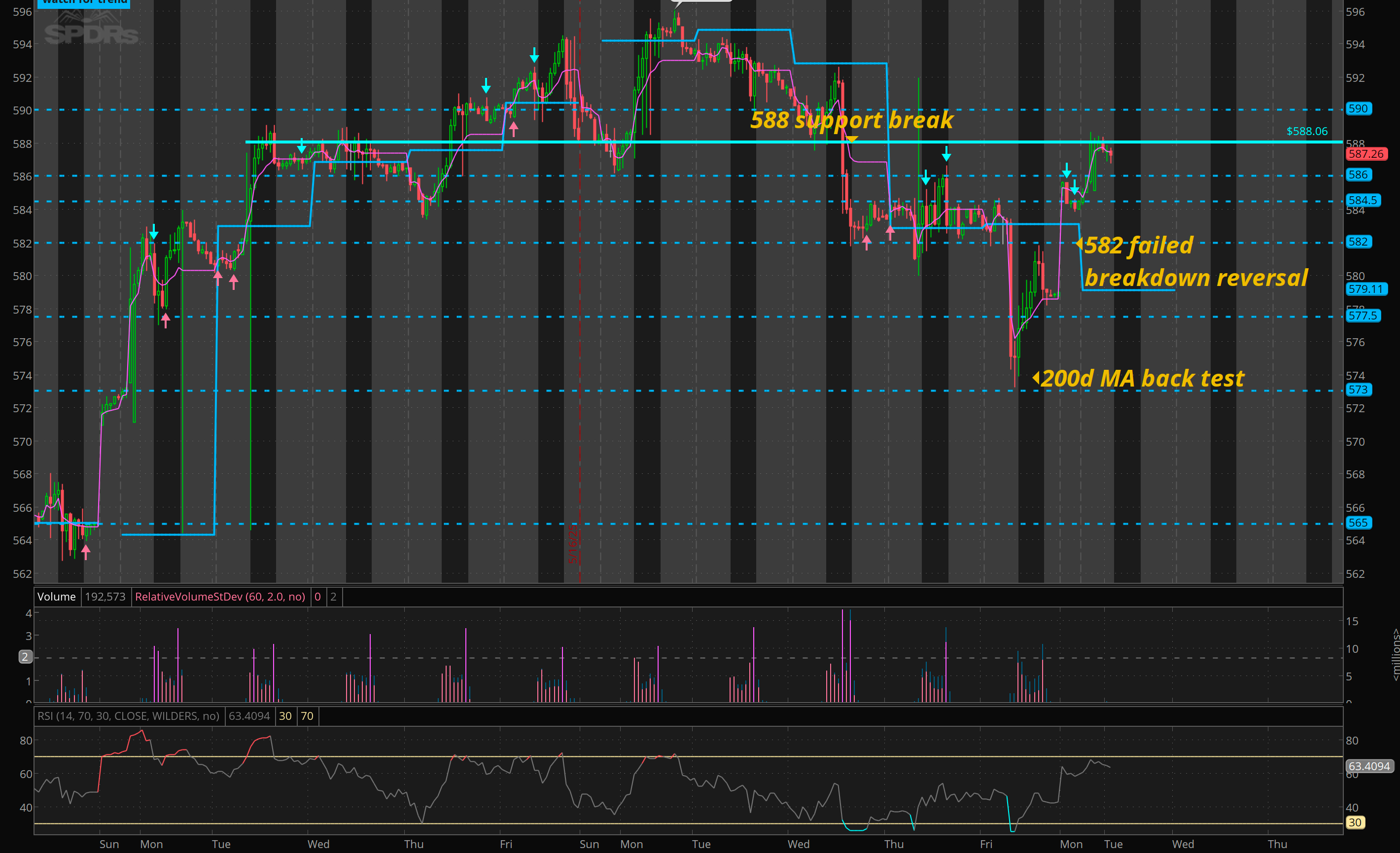Click the RSI oversold value box 30 in header
The height and width of the screenshot is (853, 1400).
(x=285, y=716)
